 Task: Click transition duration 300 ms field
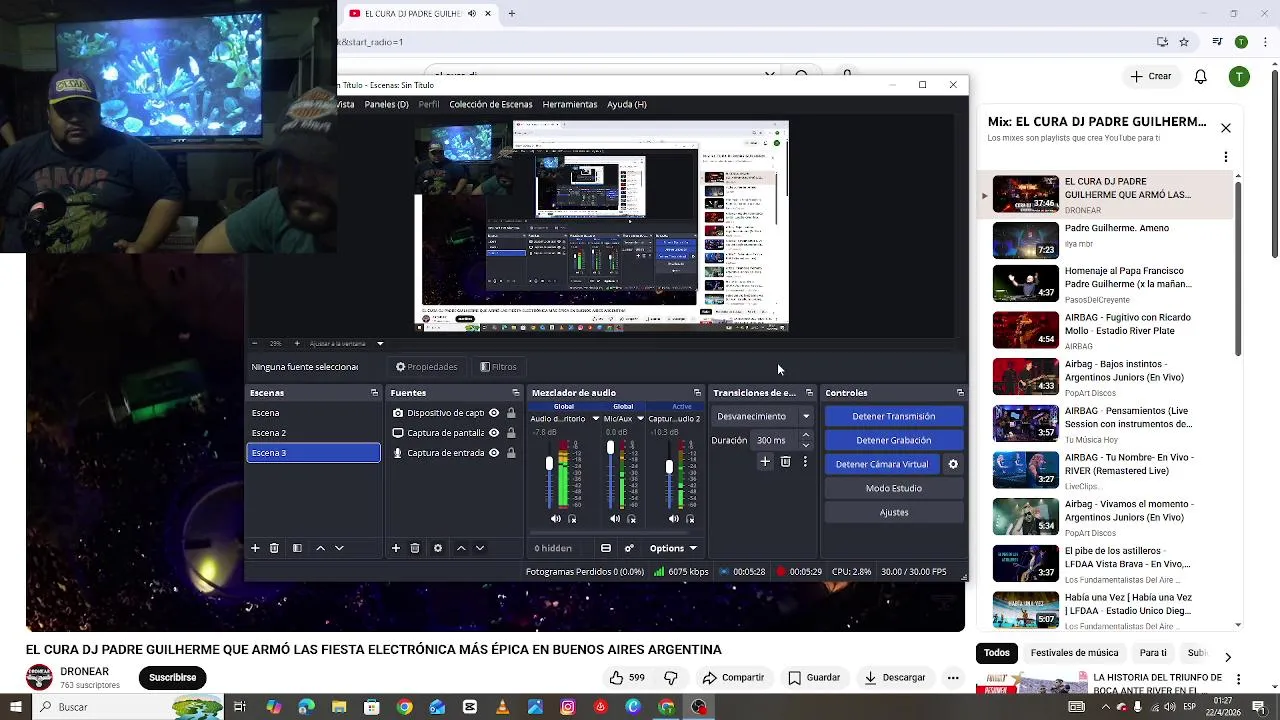pos(776,440)
